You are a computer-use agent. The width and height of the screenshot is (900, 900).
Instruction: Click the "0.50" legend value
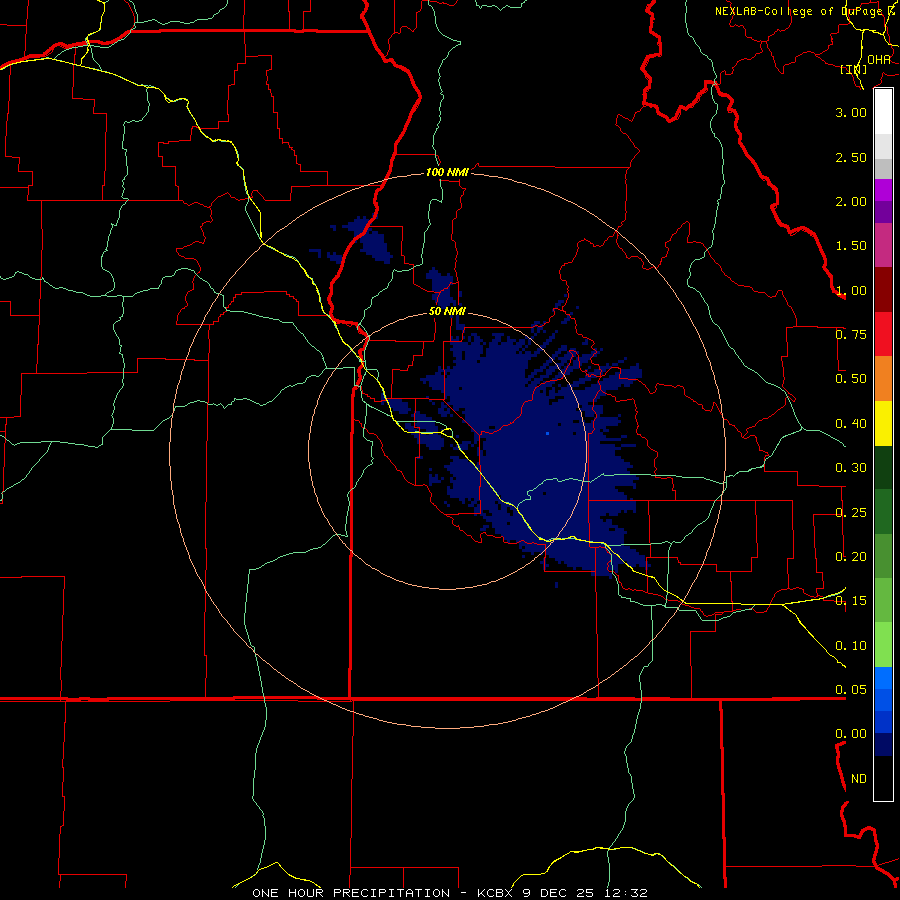[x=851, y=379]
